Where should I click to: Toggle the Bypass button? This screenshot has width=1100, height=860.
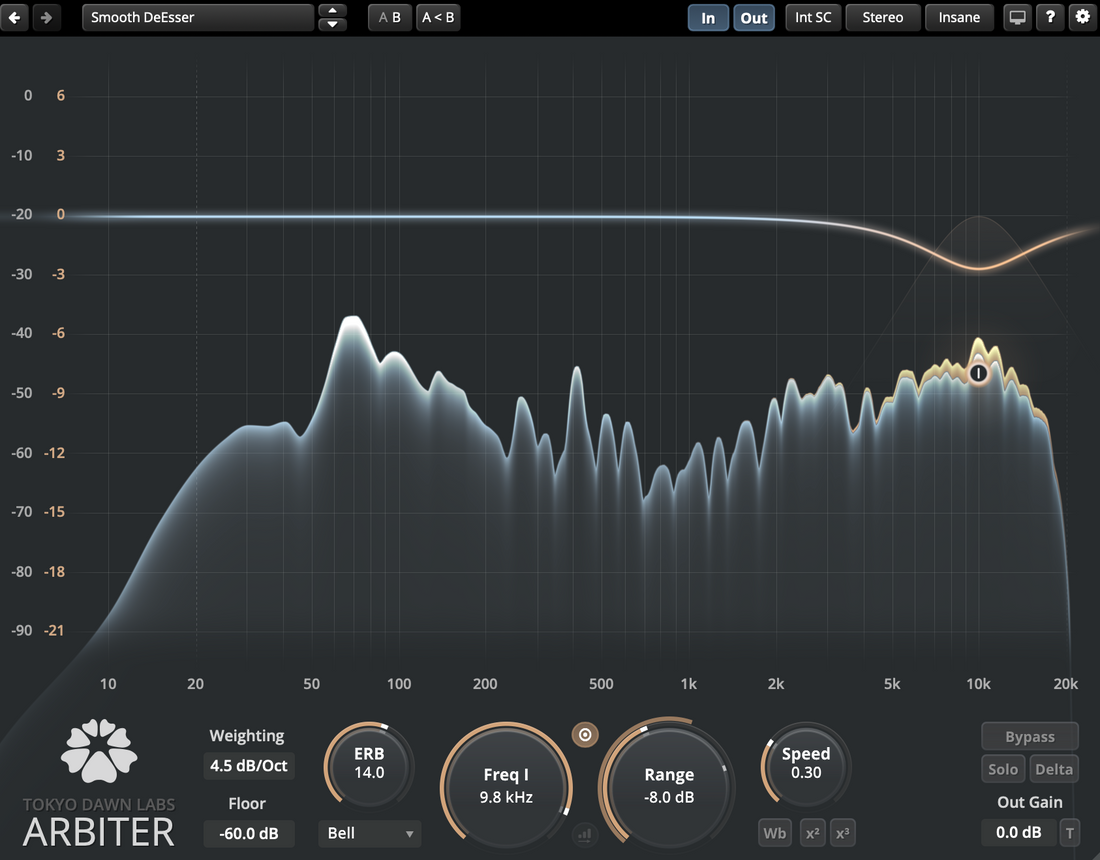pyautogui.click(x=1030, y=737)
